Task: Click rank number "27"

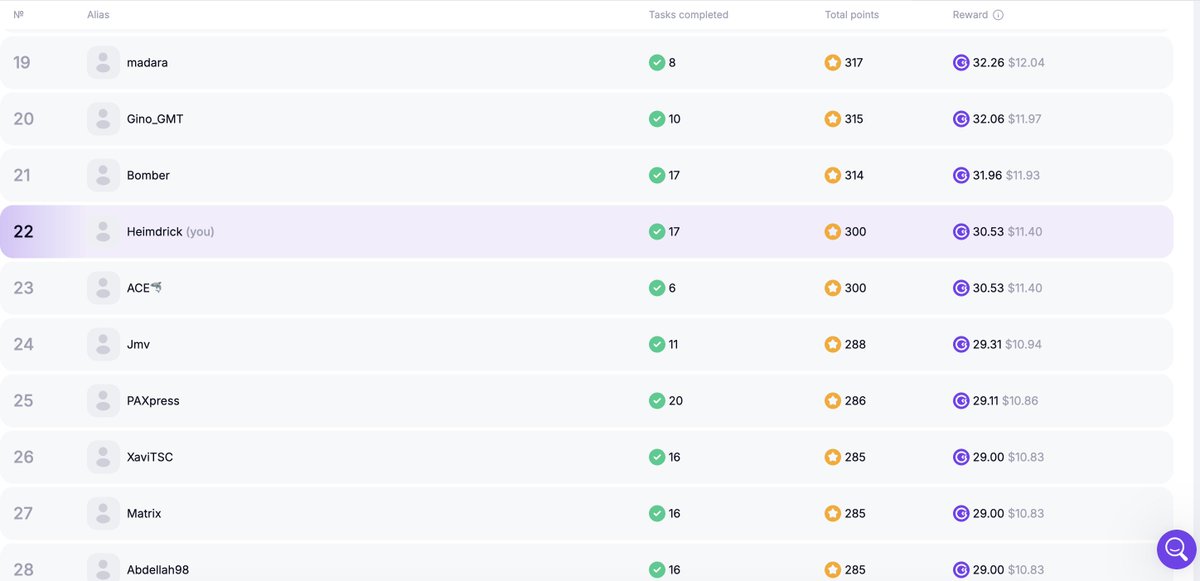Action: [23, 513]
